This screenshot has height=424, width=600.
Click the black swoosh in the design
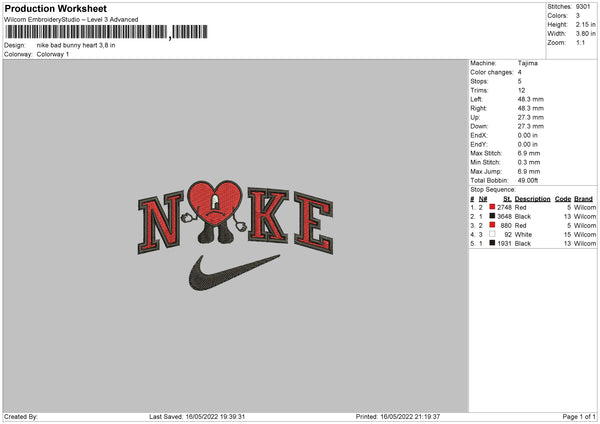click(x=234, y=273)
